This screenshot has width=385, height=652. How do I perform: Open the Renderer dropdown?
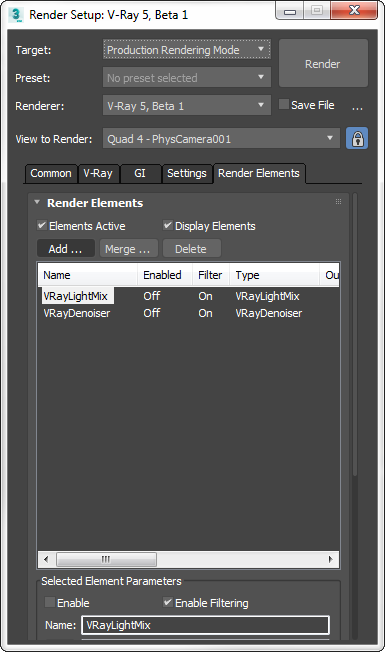(187, 105)
